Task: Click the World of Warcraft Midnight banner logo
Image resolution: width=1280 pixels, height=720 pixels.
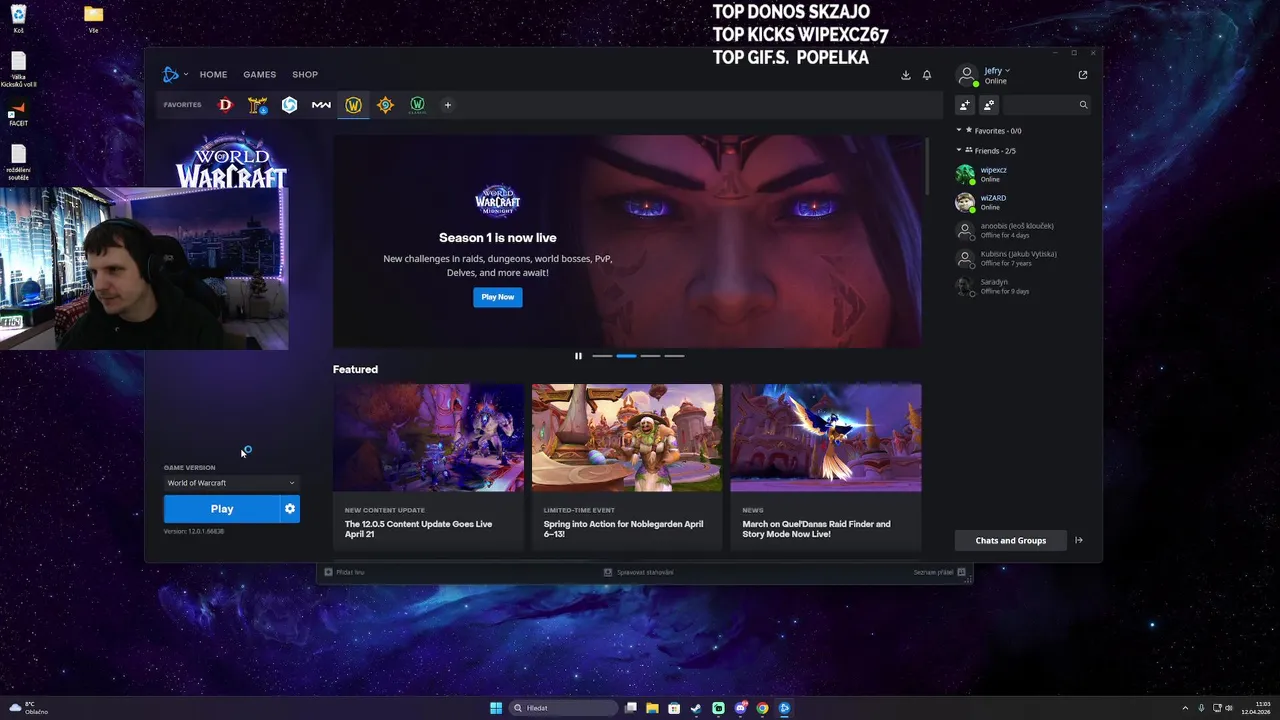Action: click(x=497, y=200)
